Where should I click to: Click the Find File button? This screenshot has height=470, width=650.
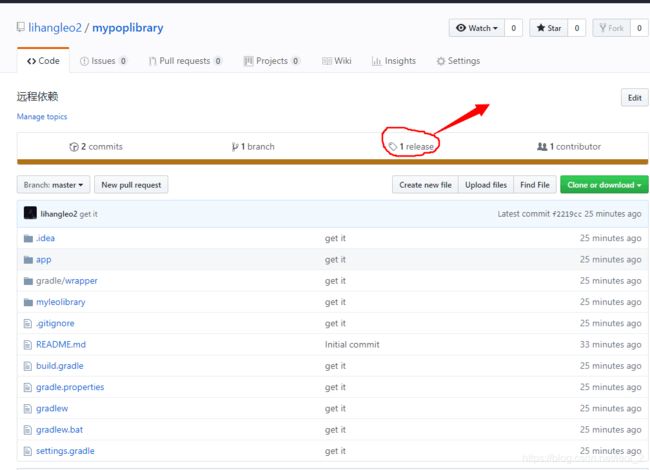535,185
